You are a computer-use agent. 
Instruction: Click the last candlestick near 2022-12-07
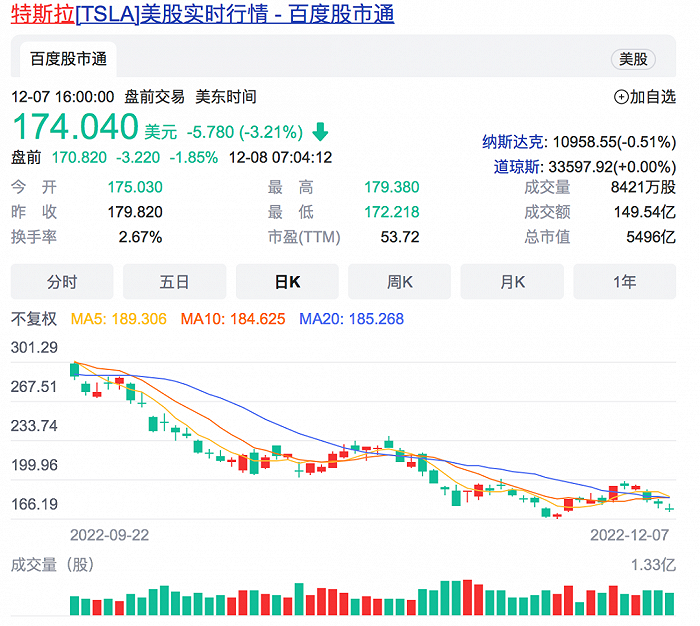[x=669, y=508]
